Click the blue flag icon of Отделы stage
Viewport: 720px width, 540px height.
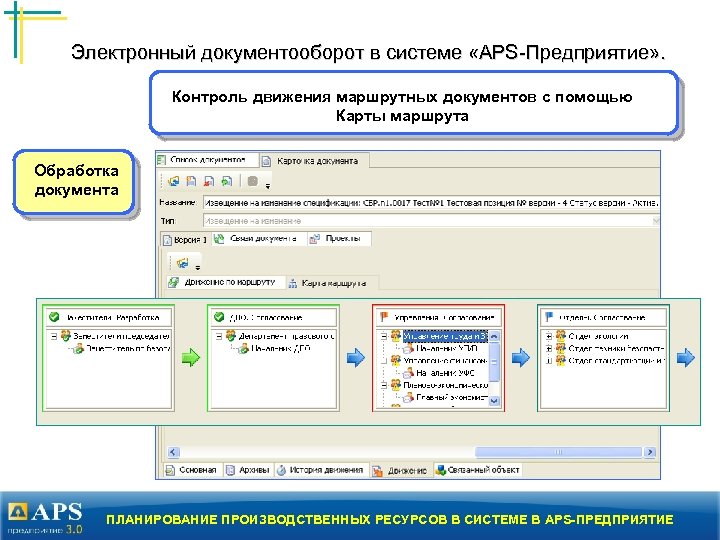click(550, 317)
